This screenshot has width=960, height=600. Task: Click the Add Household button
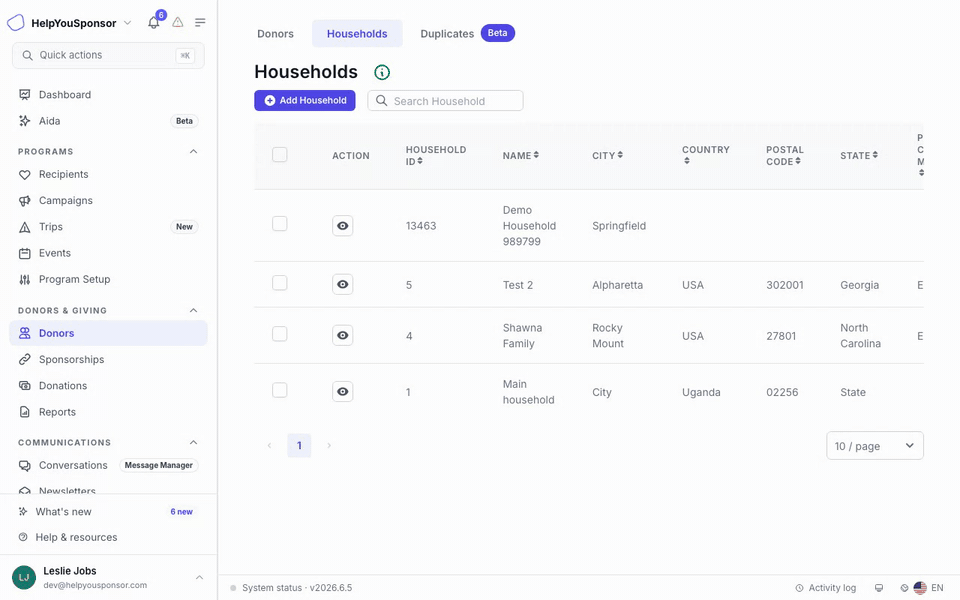pos(305,100)
